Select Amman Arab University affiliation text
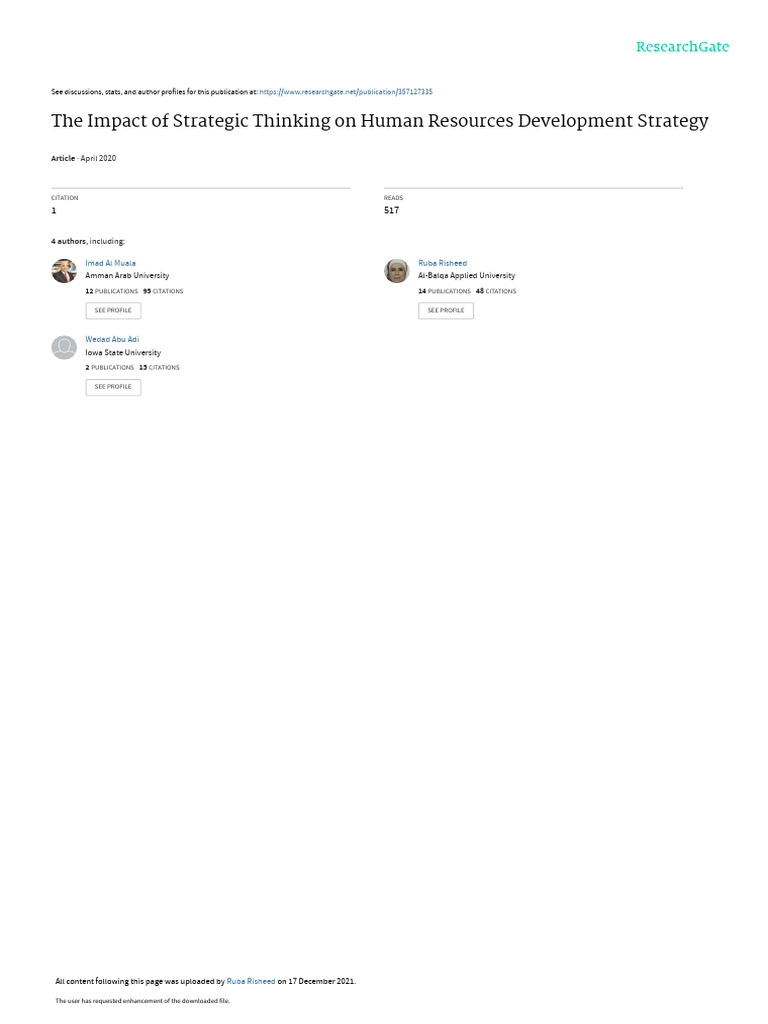 coord(127,276)
